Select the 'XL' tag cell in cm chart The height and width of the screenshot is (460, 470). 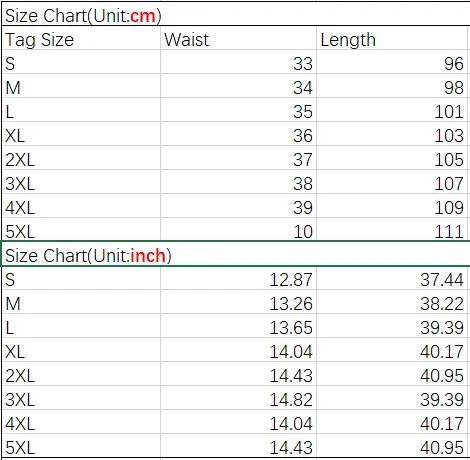(x=81, y=134)
